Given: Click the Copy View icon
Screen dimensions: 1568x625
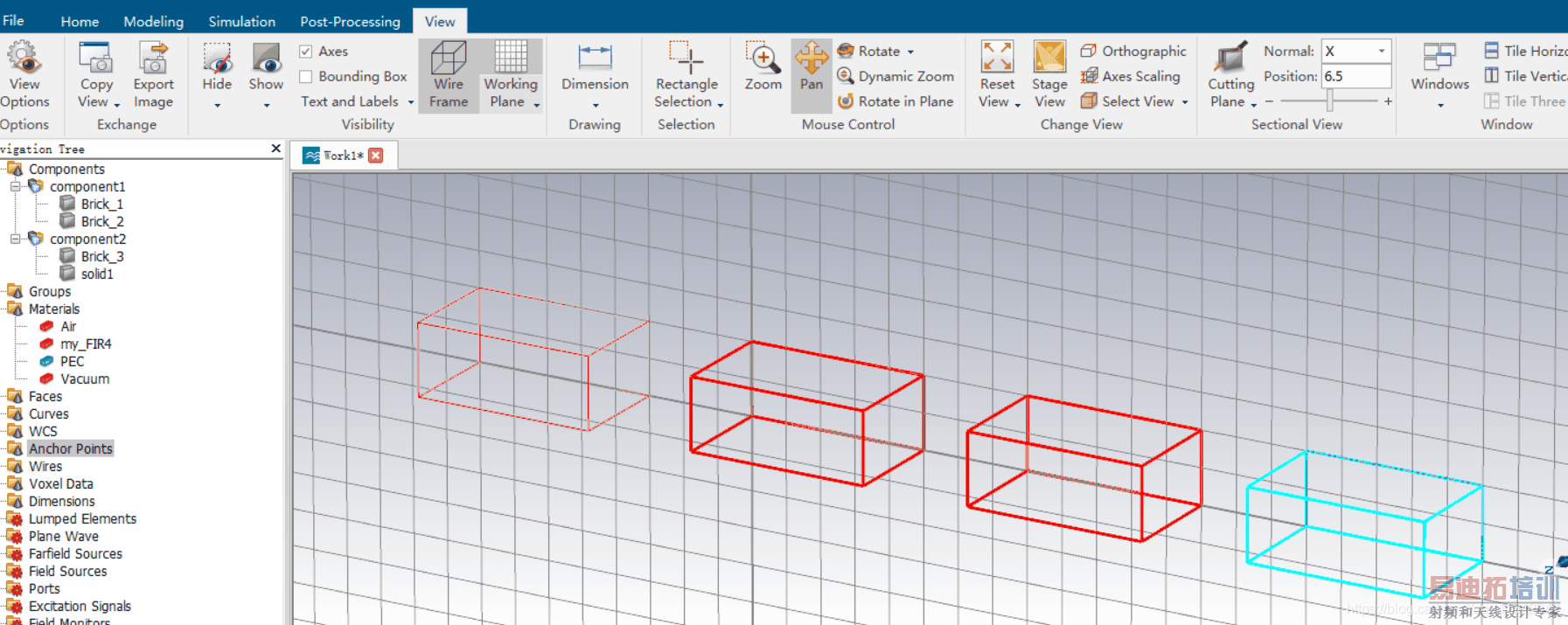Looking at the screenshot, I should (96, 58).
